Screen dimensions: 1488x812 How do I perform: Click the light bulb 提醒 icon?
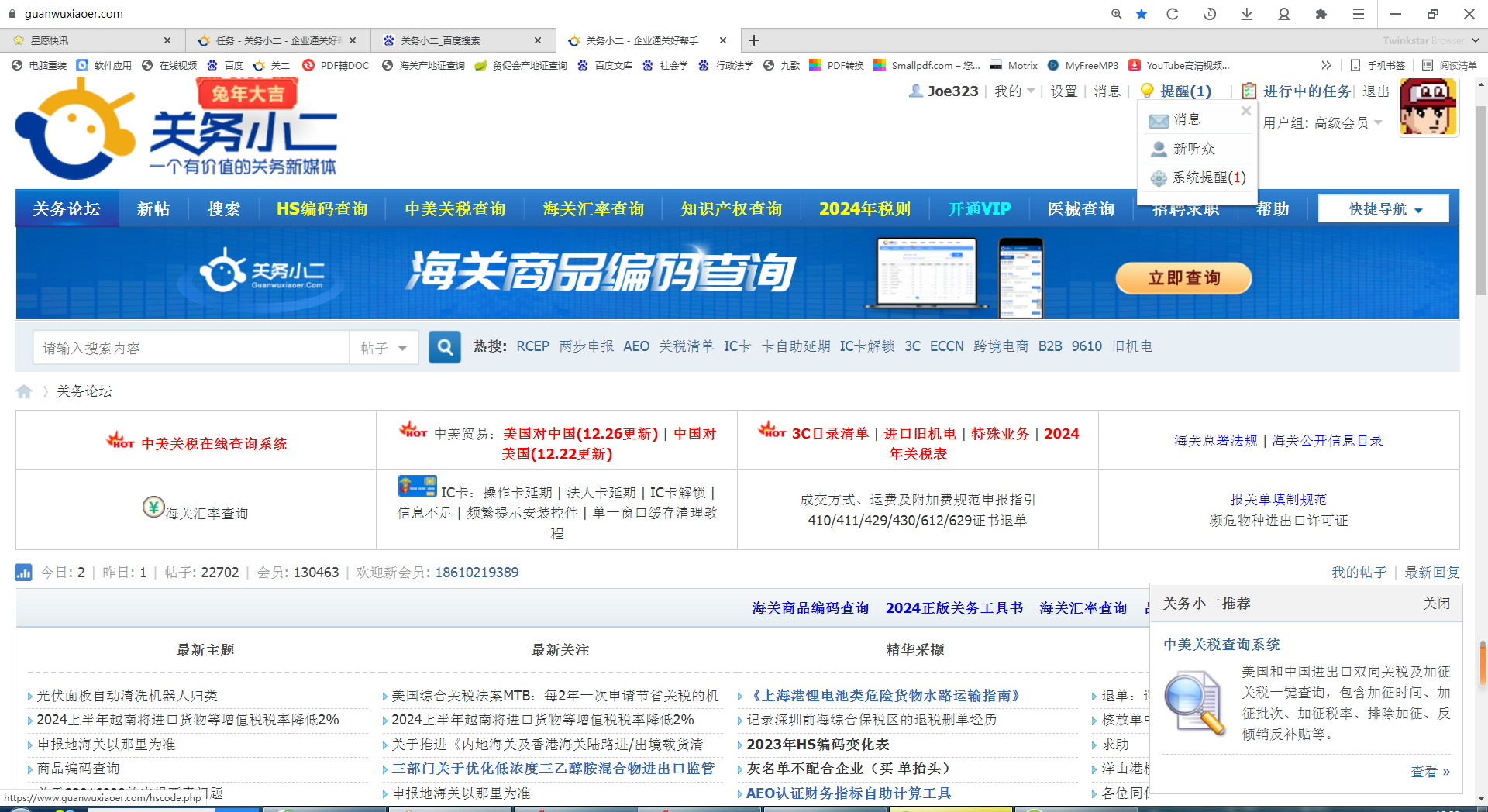(x=1148, y=91)
